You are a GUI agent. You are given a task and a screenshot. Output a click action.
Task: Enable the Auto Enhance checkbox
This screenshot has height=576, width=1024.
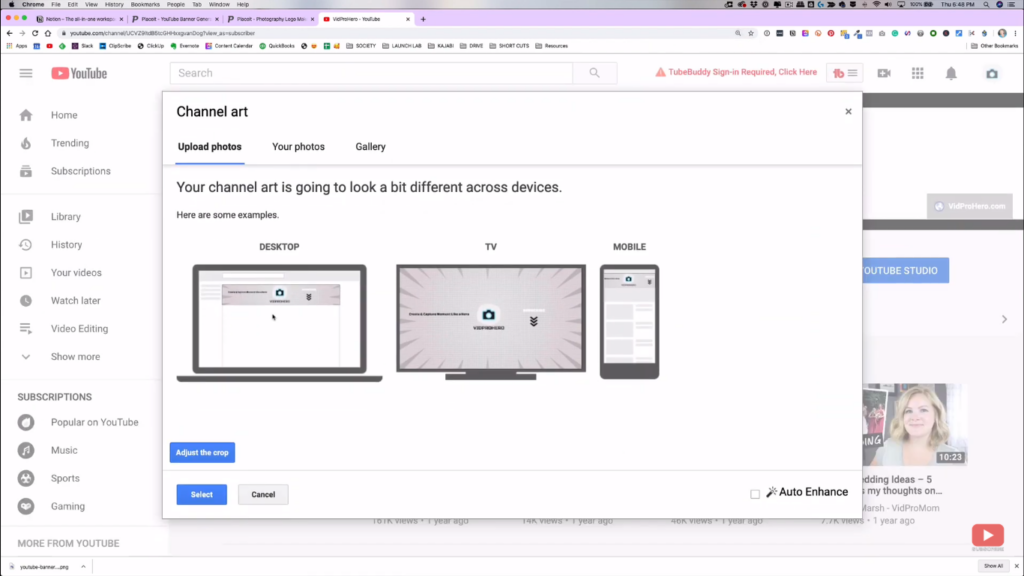tap(755, 494)
